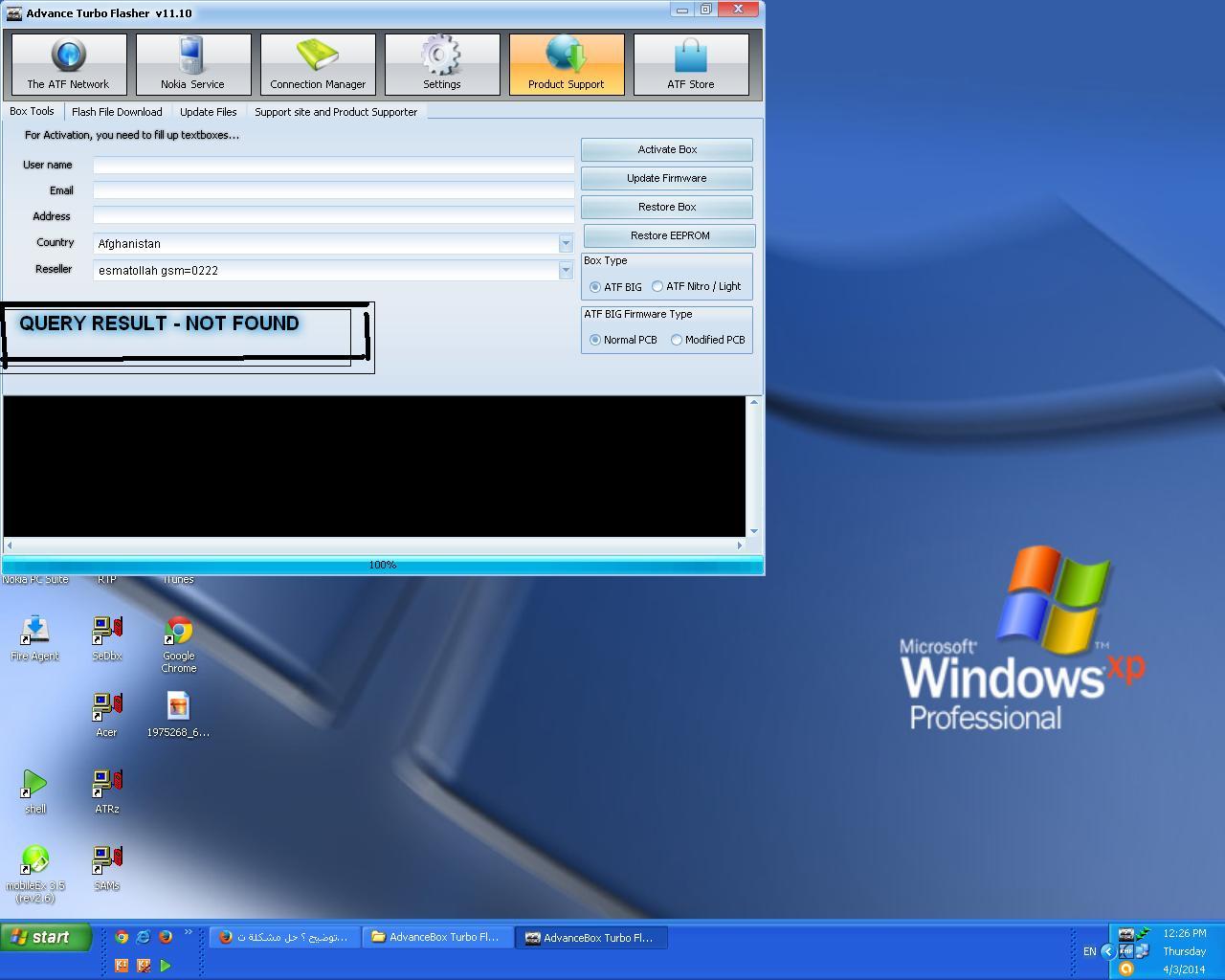Select the ATRz desktop shortcut
The height and width of the screenshot is (980, 1225).
(x=107, y=791)
